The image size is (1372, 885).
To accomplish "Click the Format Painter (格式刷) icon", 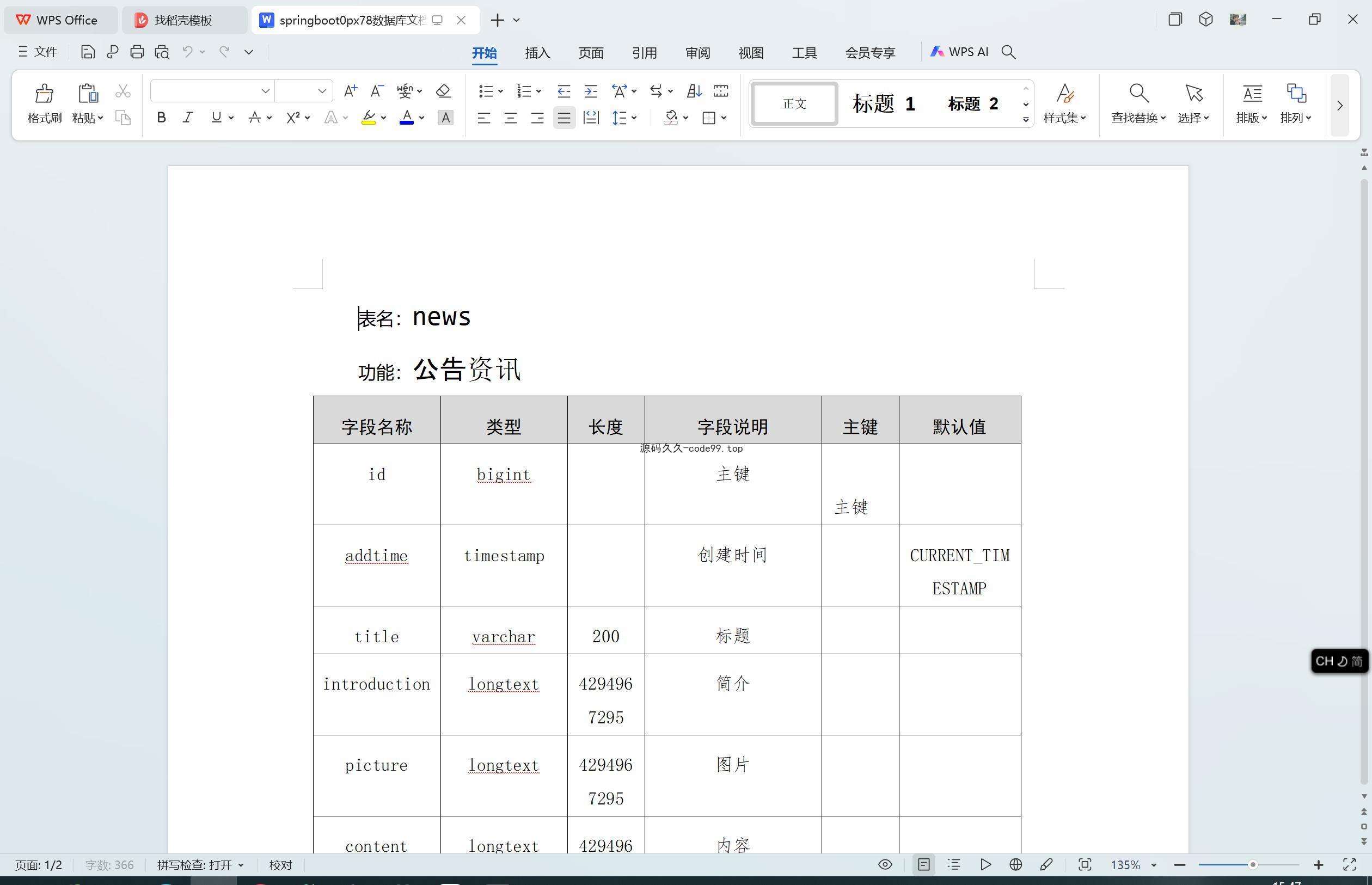I will pyautogui.click(x=44, y=93).
